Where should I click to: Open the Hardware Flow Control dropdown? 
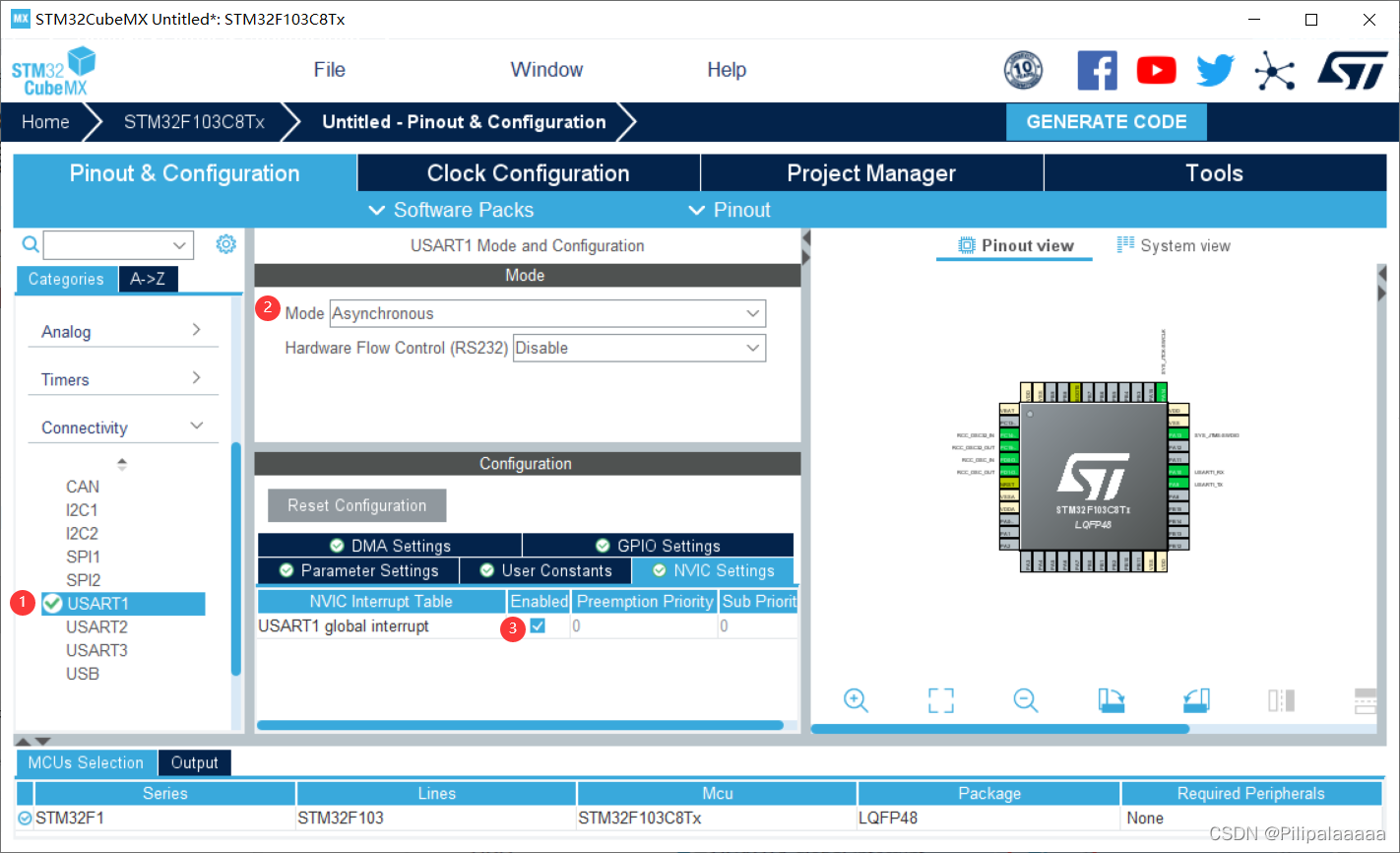coord(639,348)
